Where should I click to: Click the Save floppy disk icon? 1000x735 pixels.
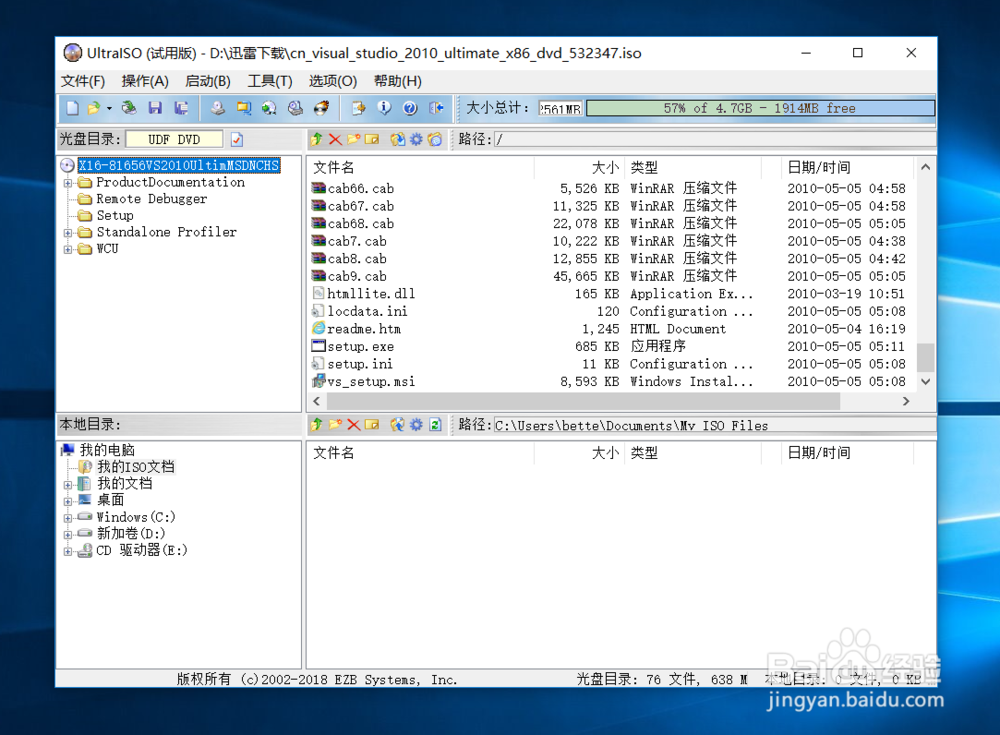click(x=155, y=108)
